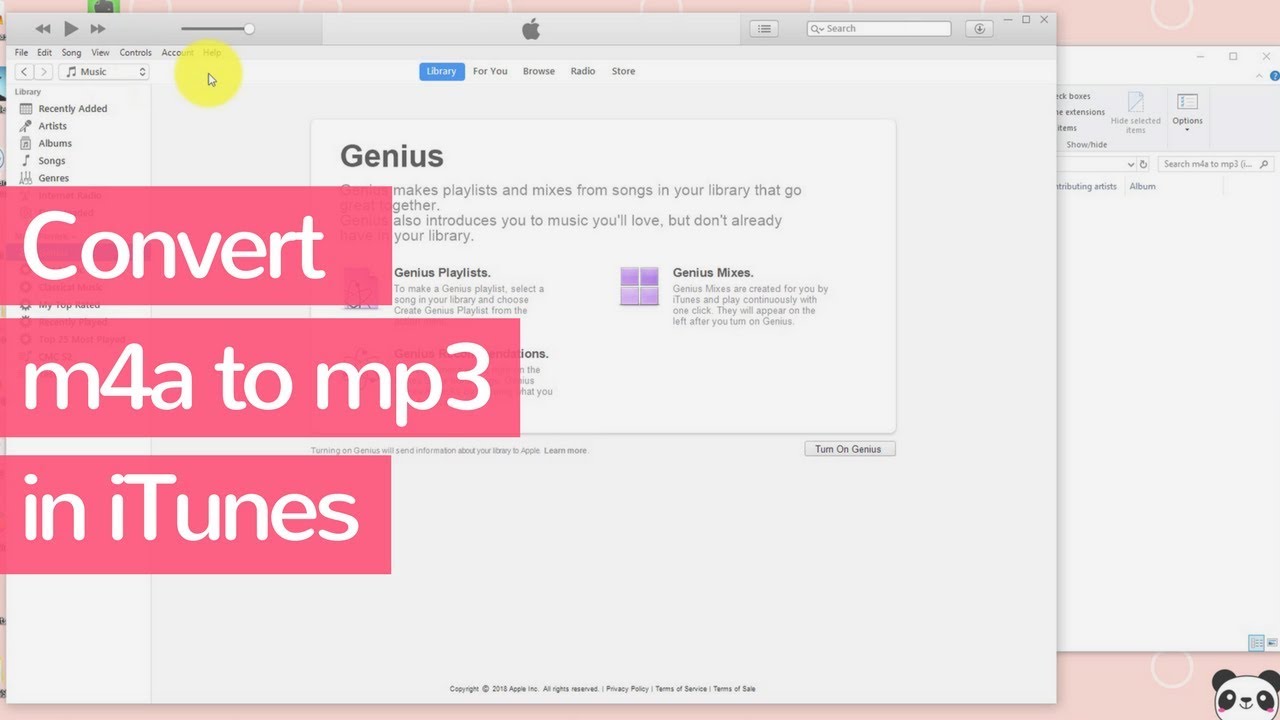Adjust the volume slider knob
1280x720 pixels.
[x=249, y=29]
